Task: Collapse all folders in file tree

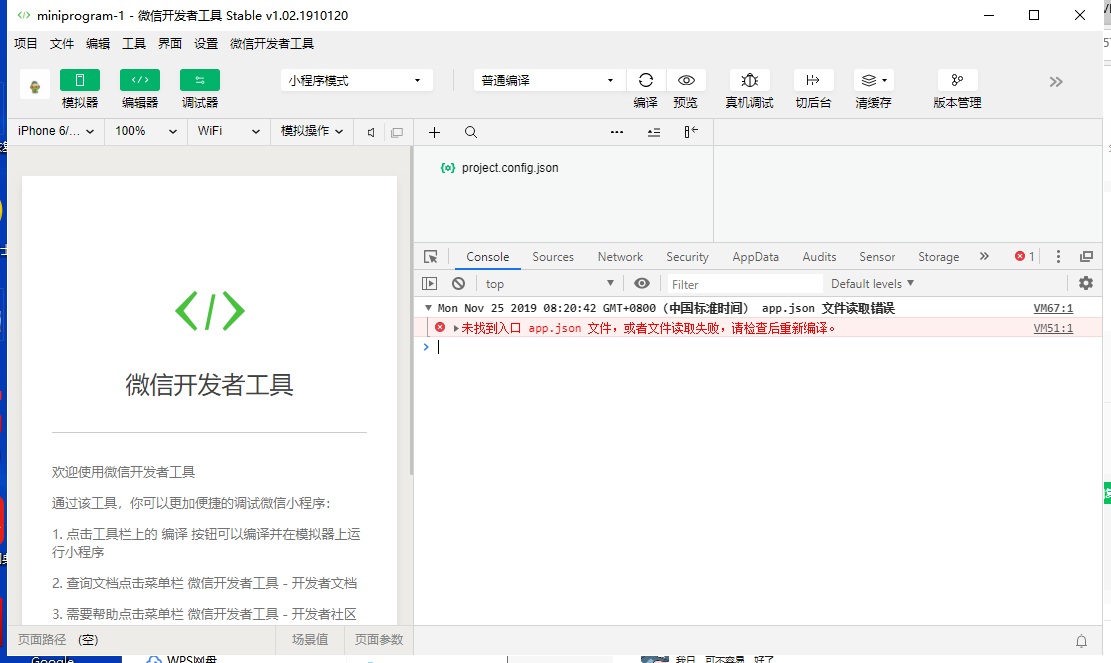Action: pyautogui.click(x=654, y=132)
